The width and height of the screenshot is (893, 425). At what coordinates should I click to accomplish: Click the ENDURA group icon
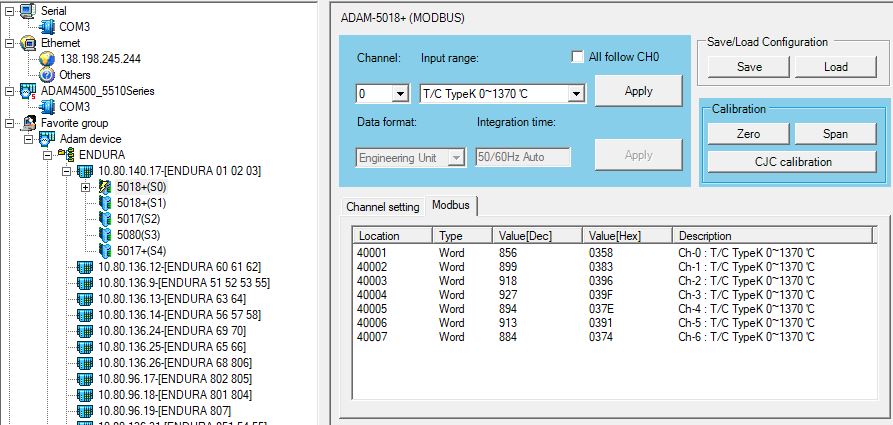[x=66, y=154]
